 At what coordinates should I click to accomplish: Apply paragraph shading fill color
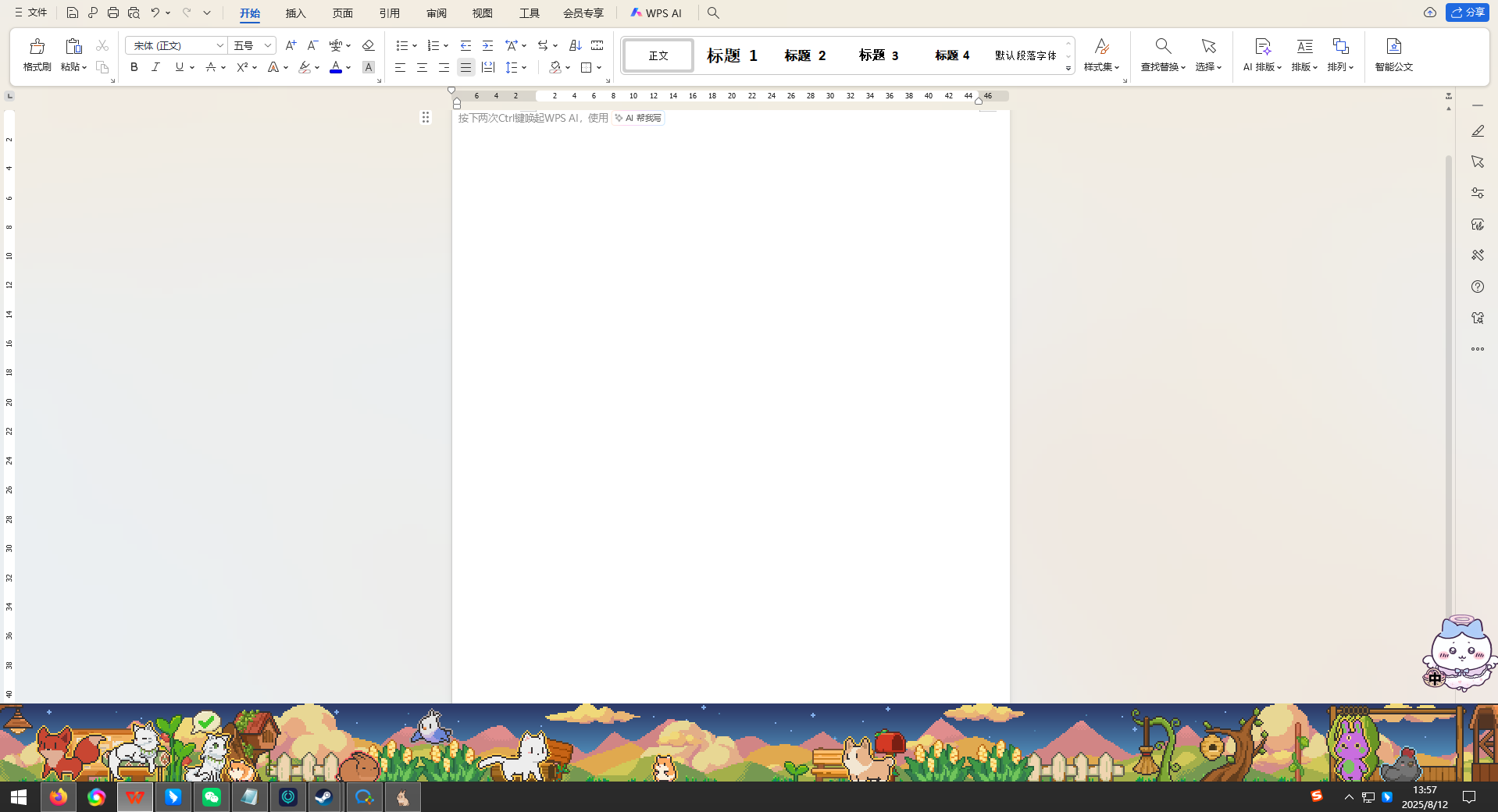[555, 68]
